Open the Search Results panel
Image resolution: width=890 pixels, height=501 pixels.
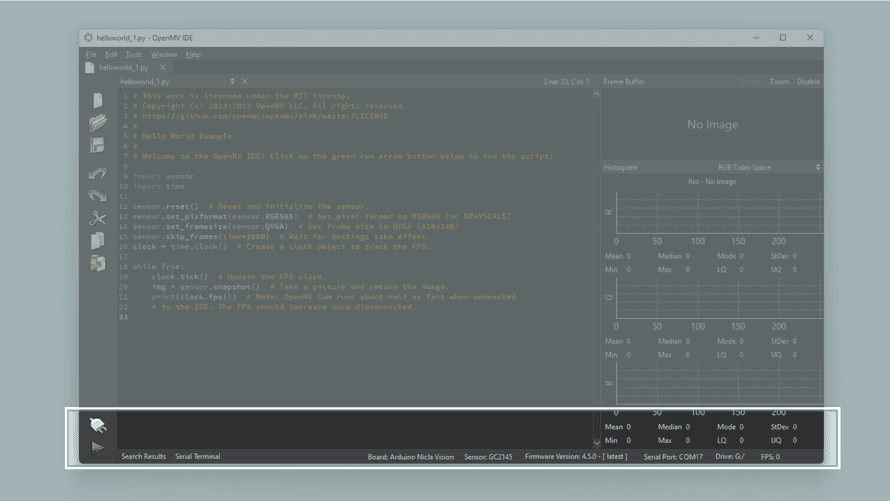(144, 456)
